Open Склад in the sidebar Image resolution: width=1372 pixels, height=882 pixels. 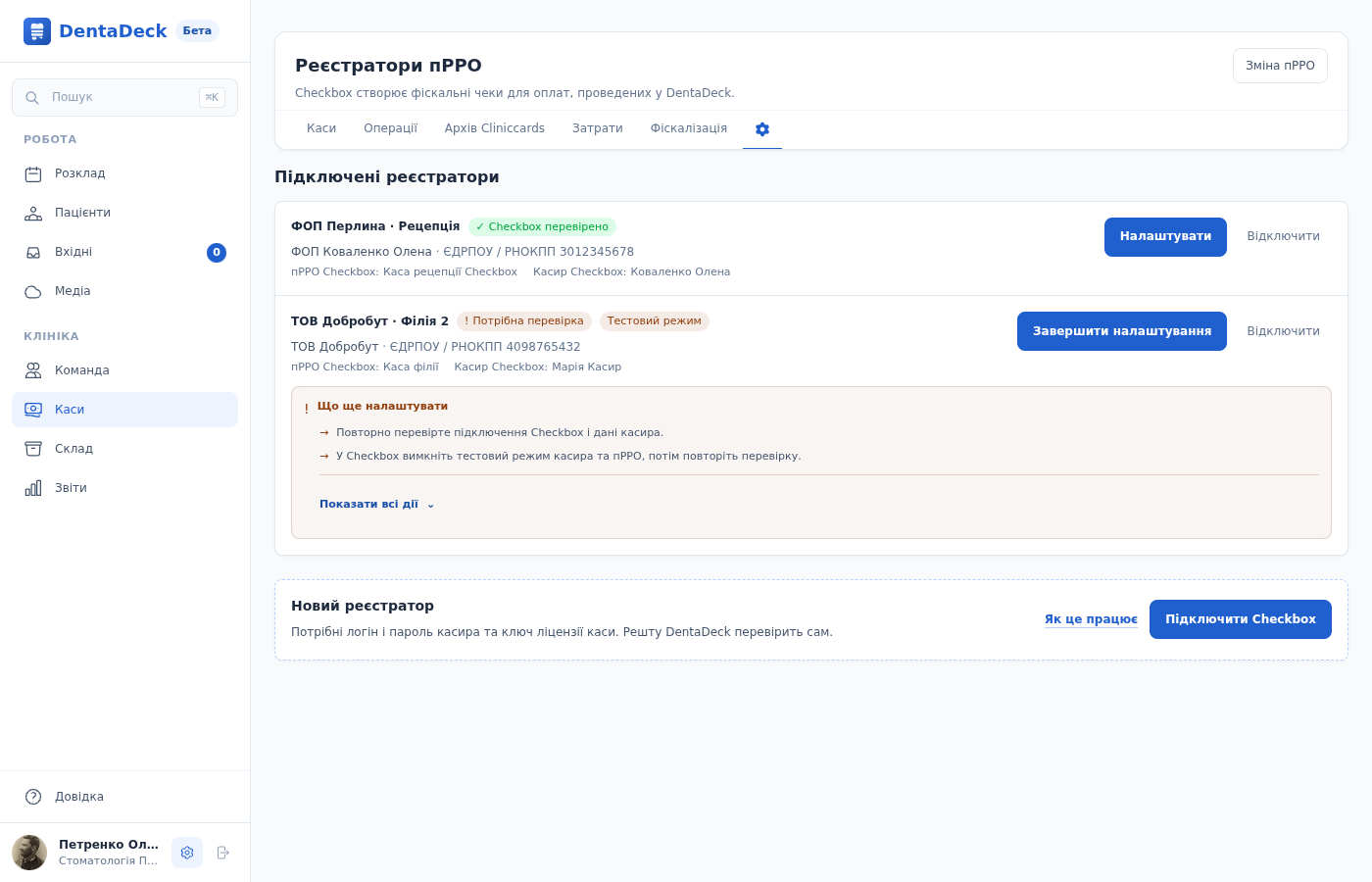pos(124,449)
